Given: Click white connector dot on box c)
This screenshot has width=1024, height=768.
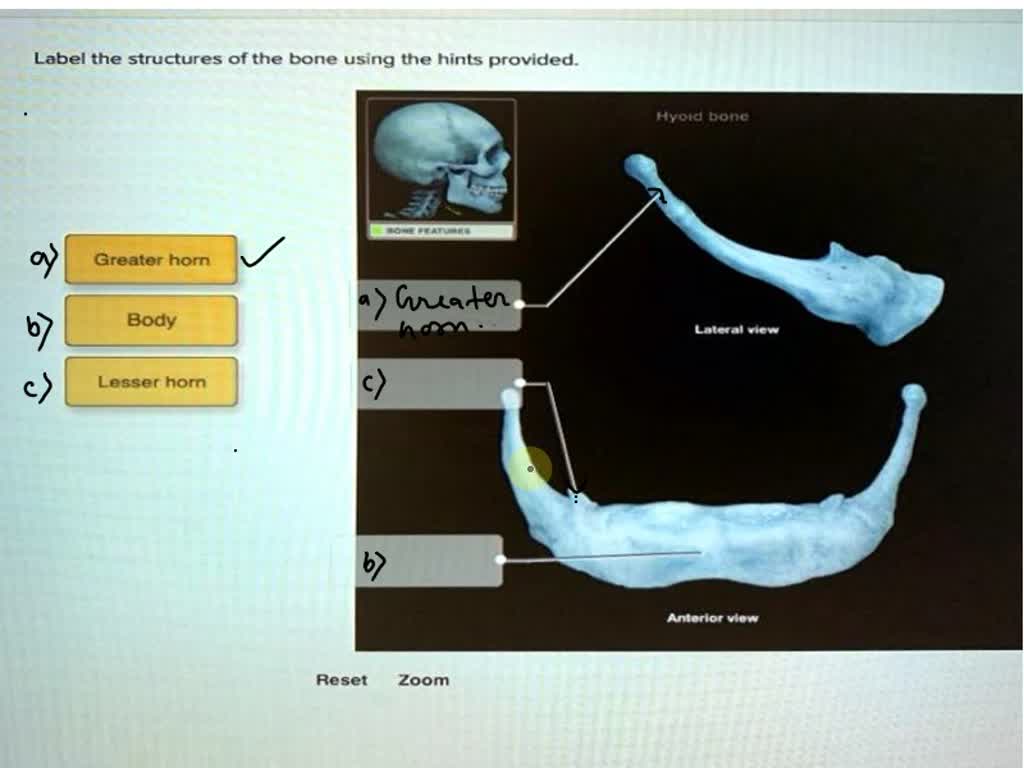Looking at the screenshot, I should (x=519, y=383).
